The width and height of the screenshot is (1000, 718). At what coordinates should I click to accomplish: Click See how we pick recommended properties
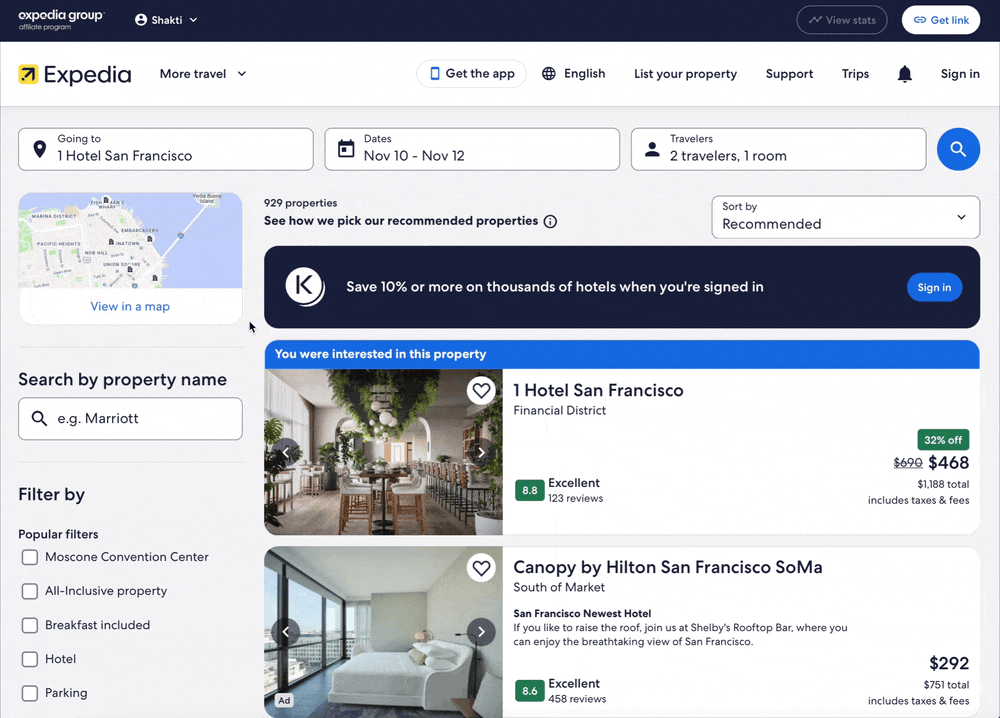click(401, 221)
